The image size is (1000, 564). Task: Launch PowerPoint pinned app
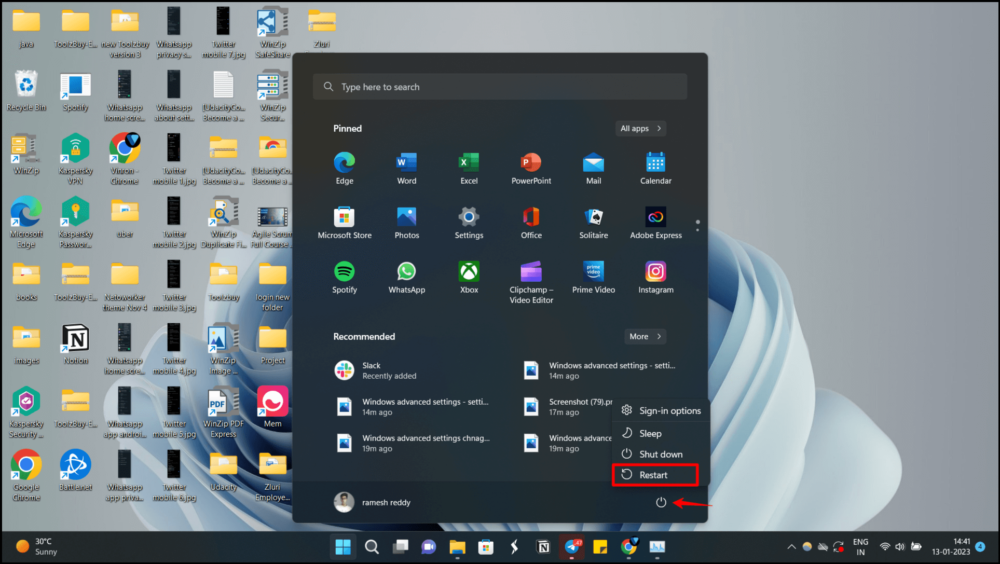531,168
